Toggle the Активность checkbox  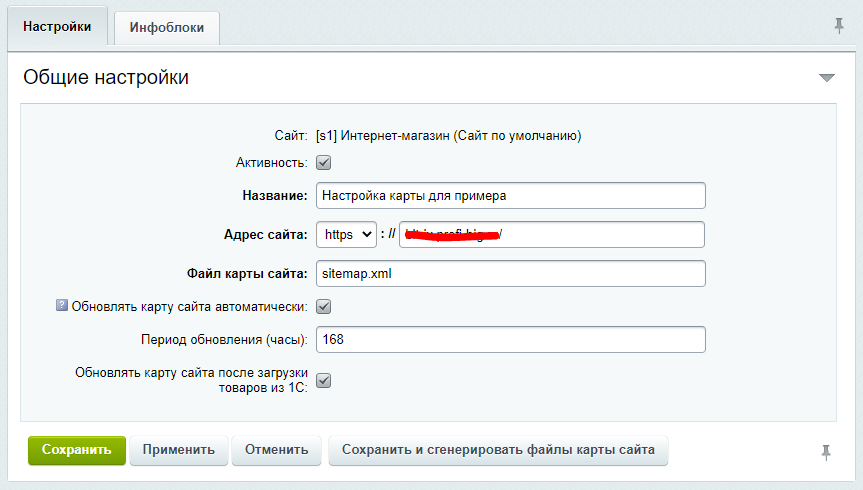(x=324, y=163)
